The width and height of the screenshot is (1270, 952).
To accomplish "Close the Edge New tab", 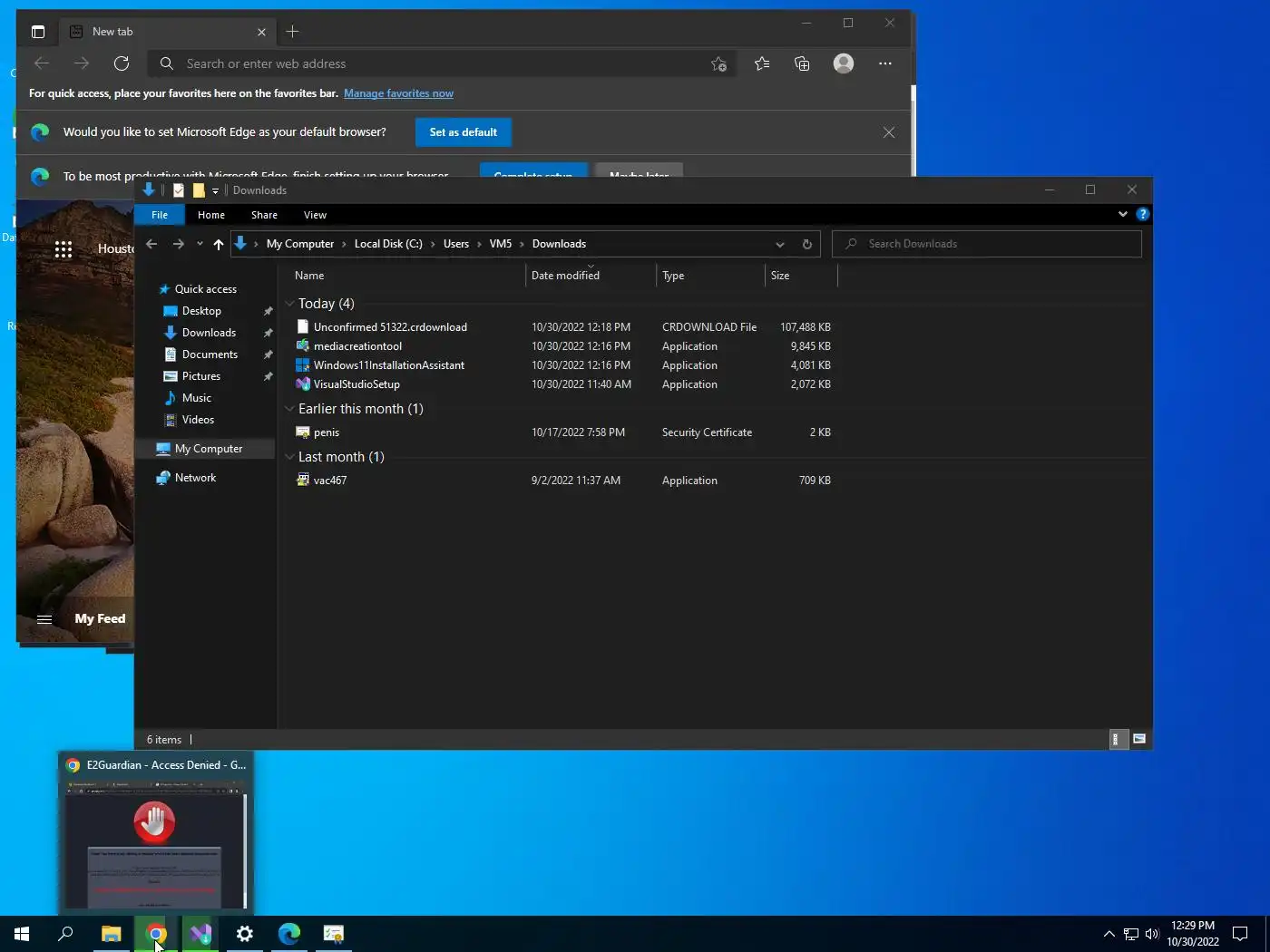I will [261, 32].
